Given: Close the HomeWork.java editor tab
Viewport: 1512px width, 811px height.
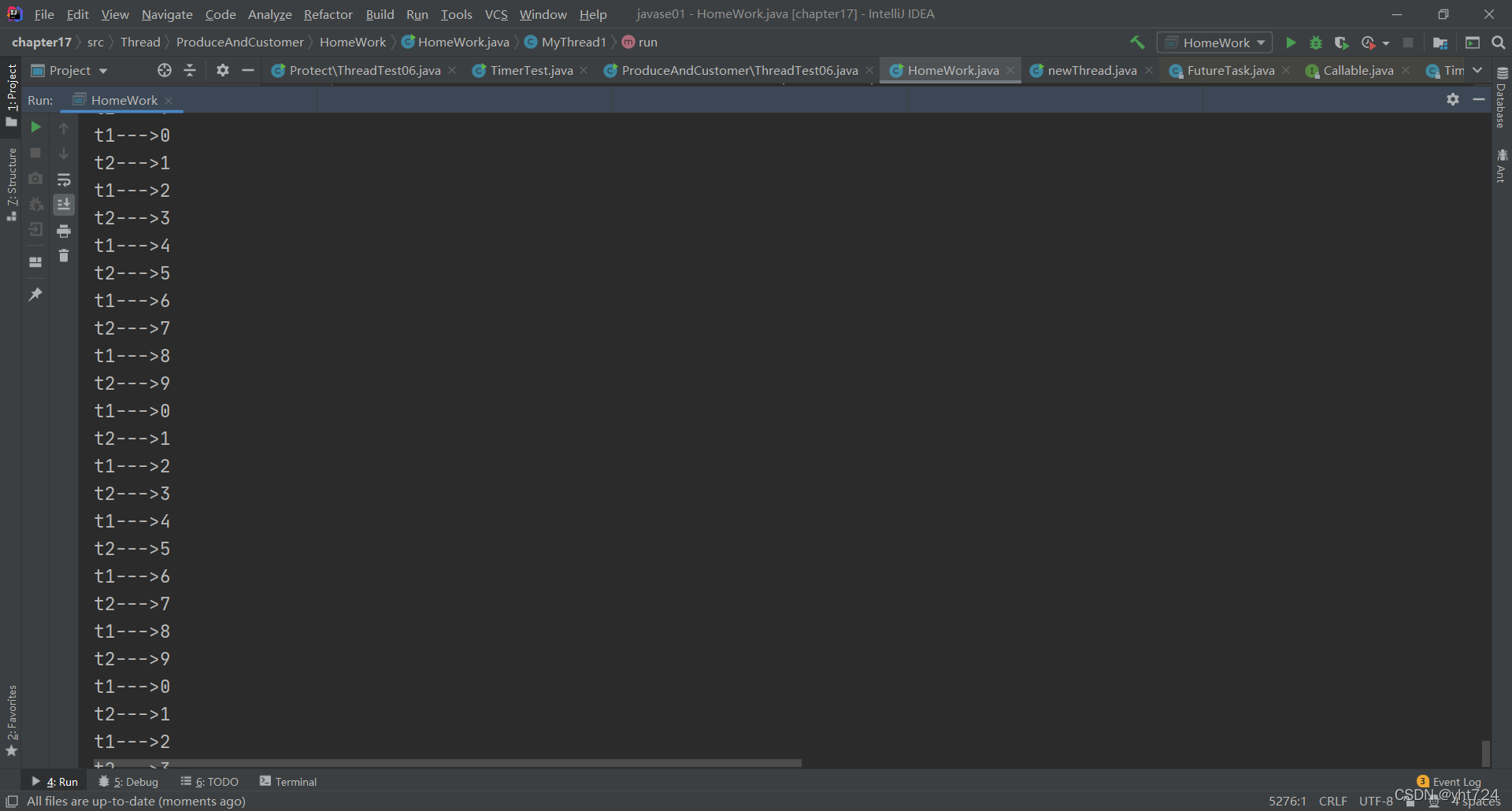Looking at the screenshot, I should tap(1010, 71).
